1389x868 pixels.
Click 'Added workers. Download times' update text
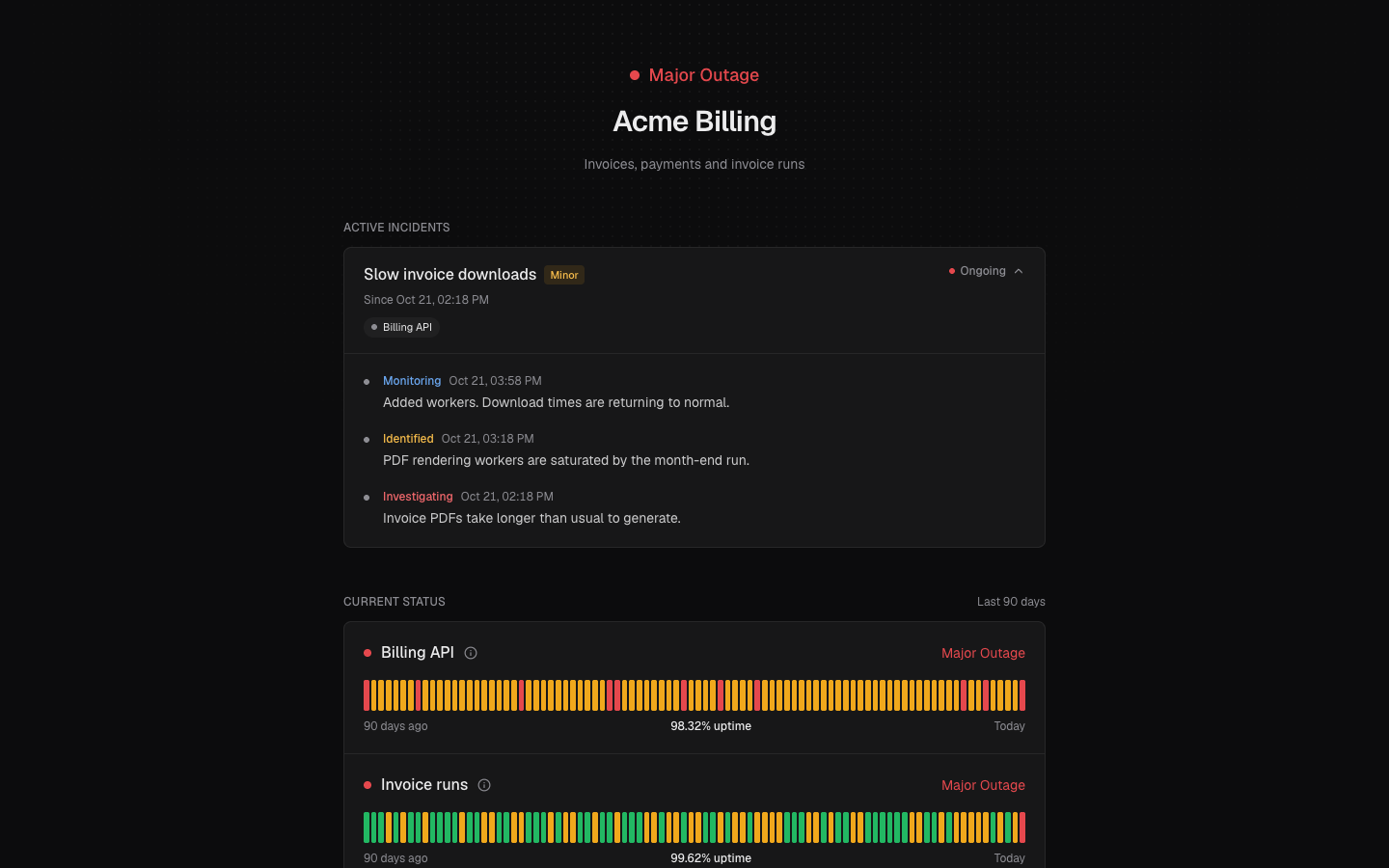tap(556, 402)
